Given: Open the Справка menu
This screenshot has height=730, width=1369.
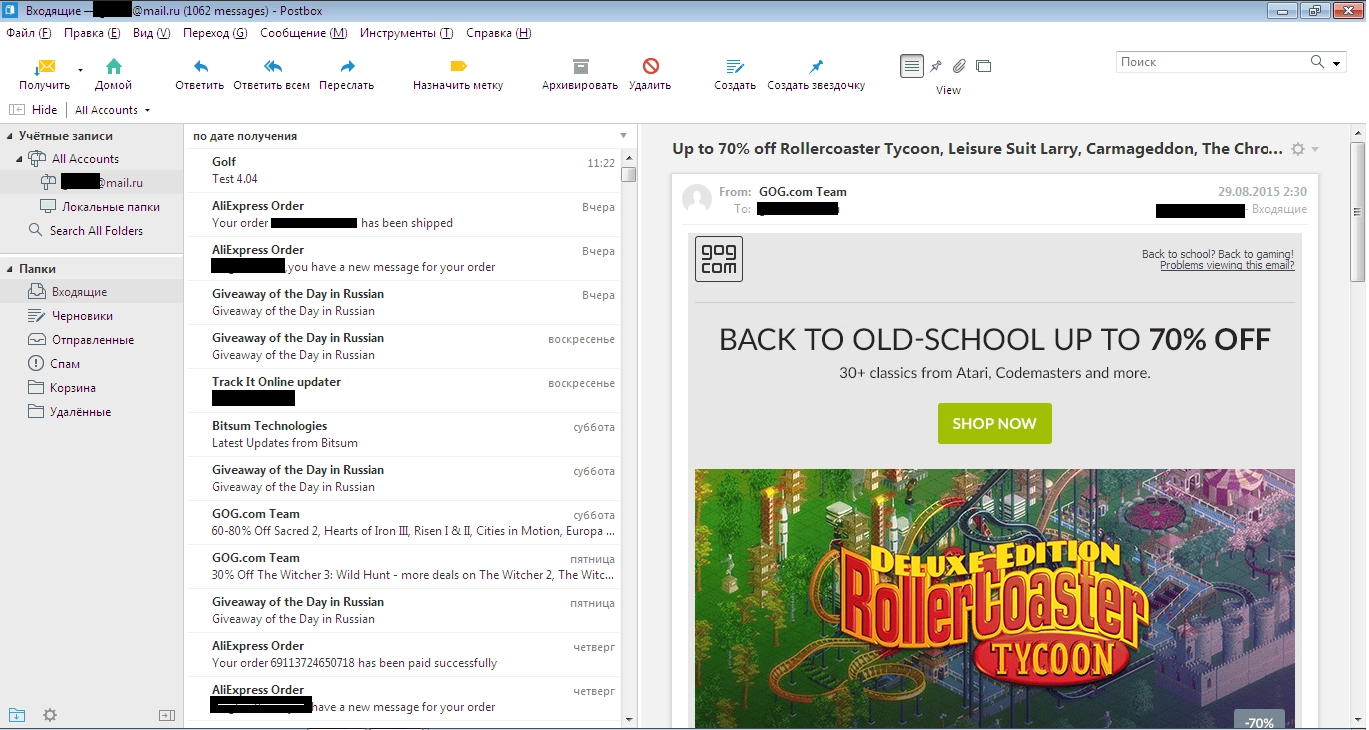Looking at the screenshot, I should 498,33.
